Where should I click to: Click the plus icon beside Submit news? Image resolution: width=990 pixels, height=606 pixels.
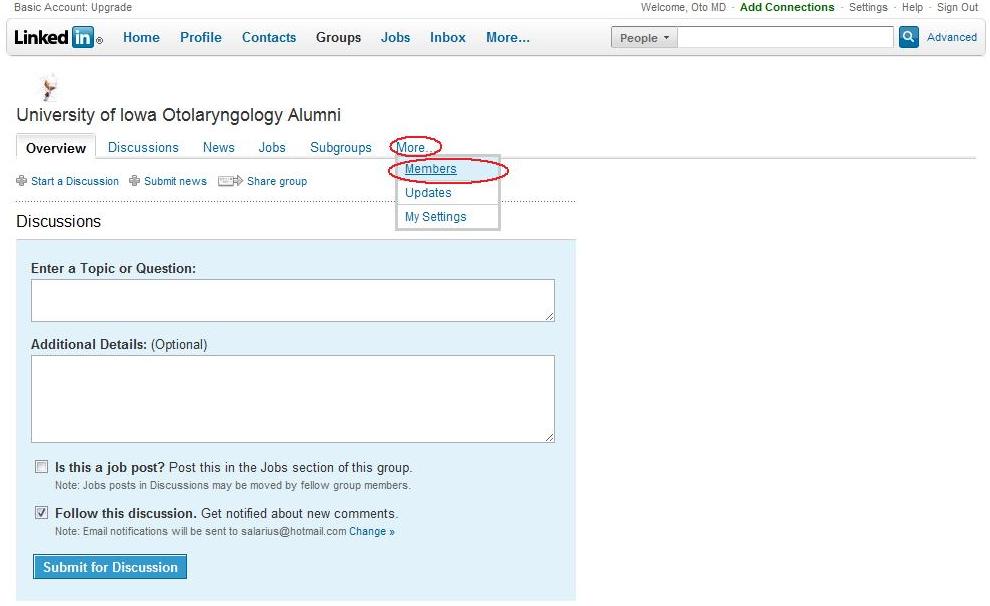134,181
